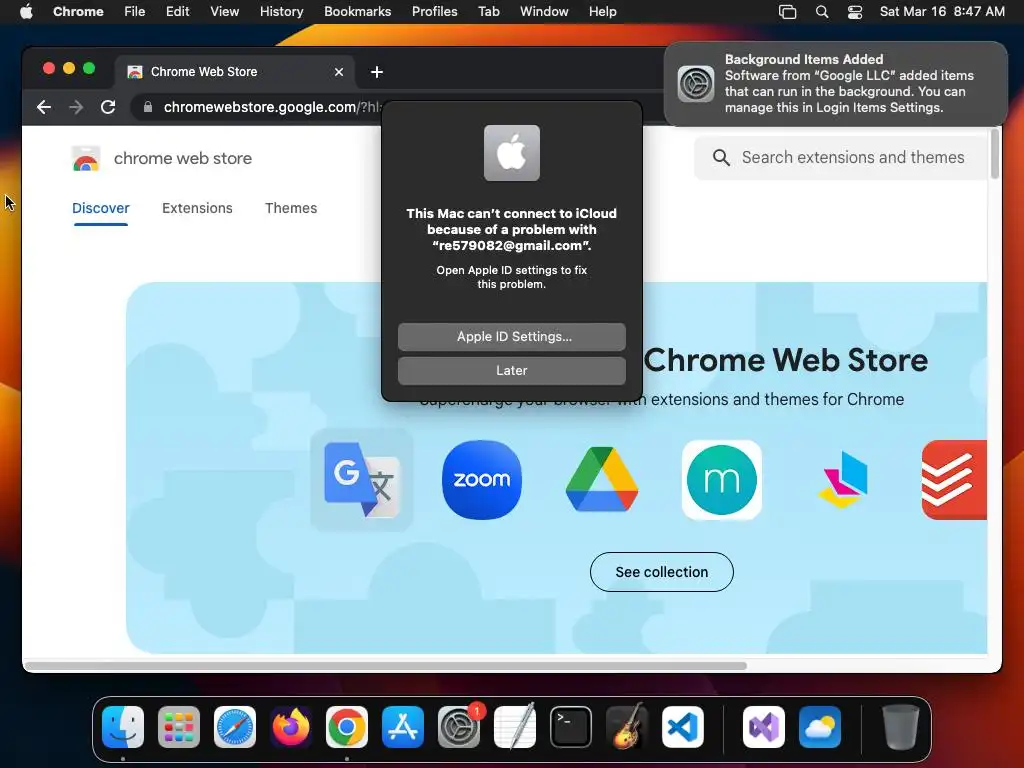The width and height of the screenshot is (1024, 768).
Task: Open Finder from the Dock
Action: (x=123, y=727)
